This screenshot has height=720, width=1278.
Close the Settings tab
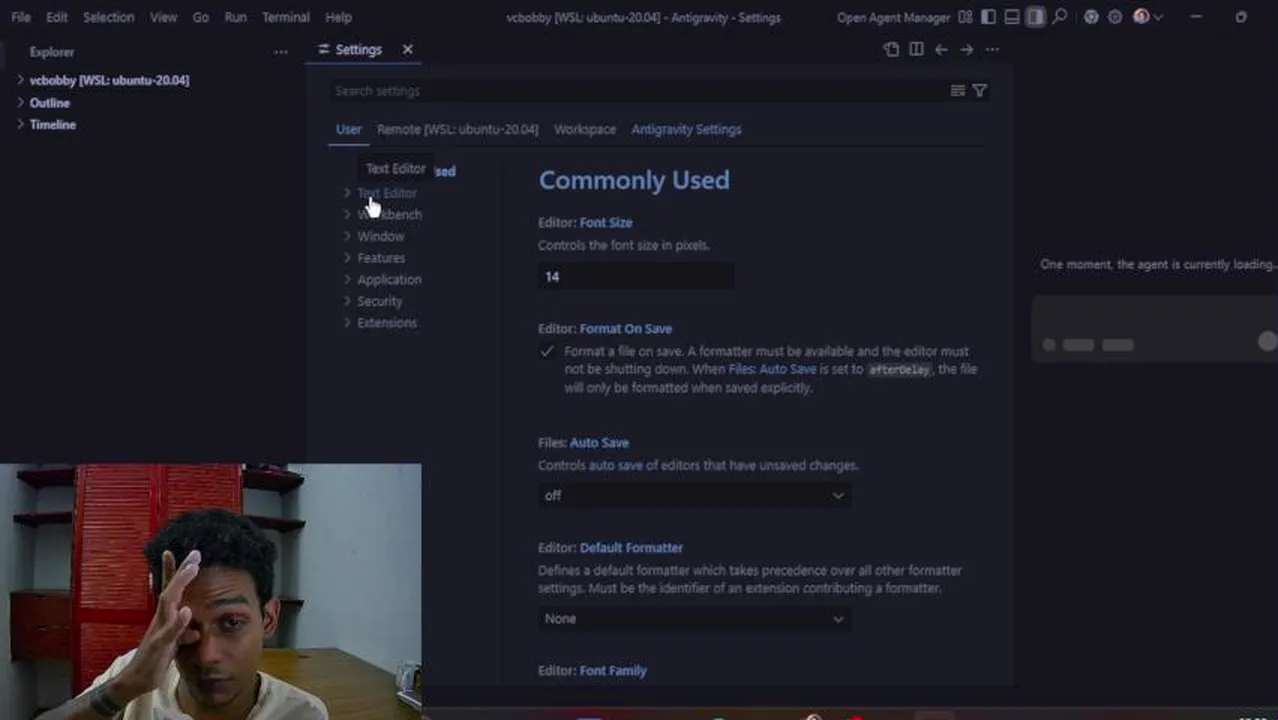coord(407,49)
